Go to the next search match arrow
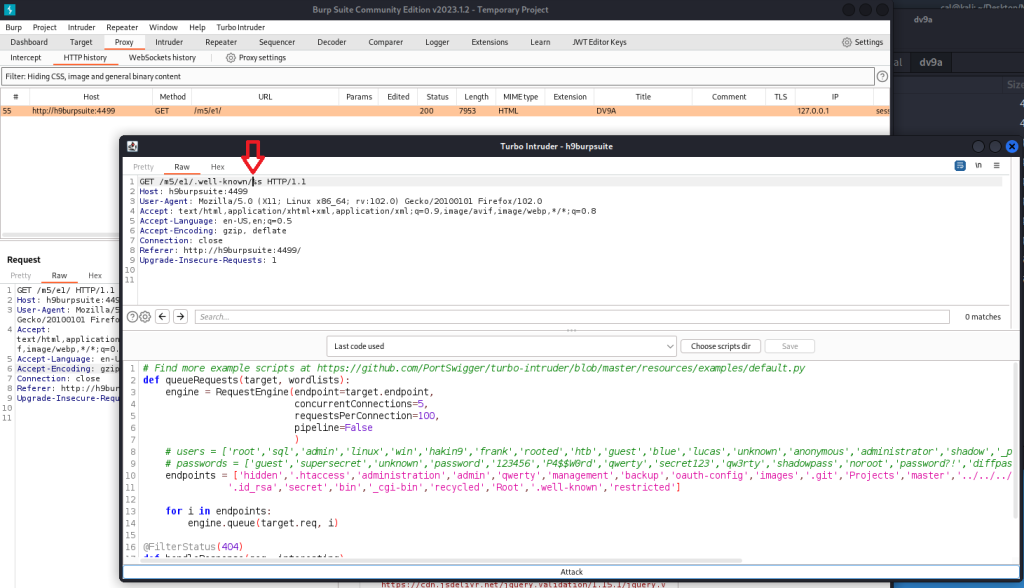1024x588 pixels. tap(180, 317)
